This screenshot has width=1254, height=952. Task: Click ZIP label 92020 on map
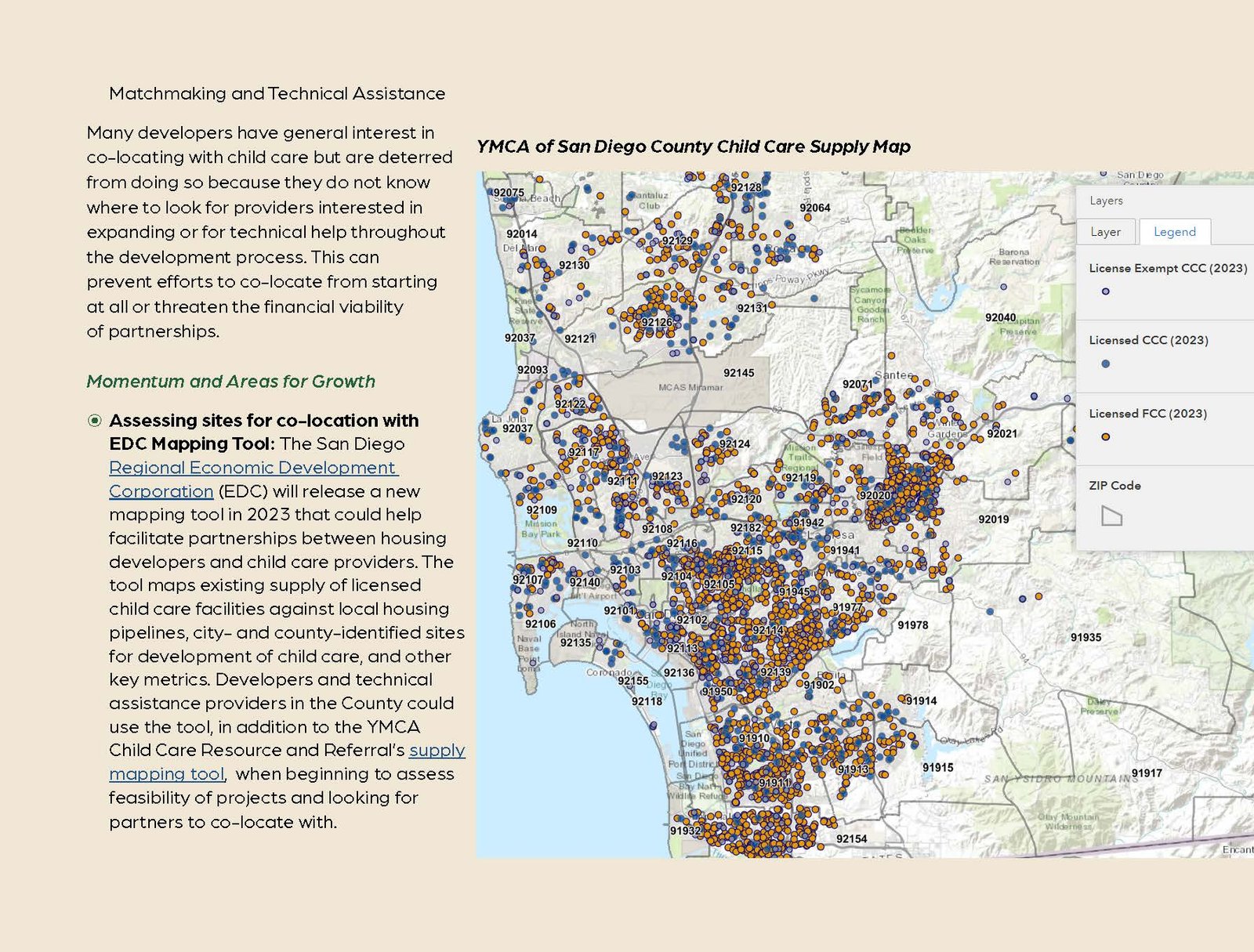click(x=875, y=495)
